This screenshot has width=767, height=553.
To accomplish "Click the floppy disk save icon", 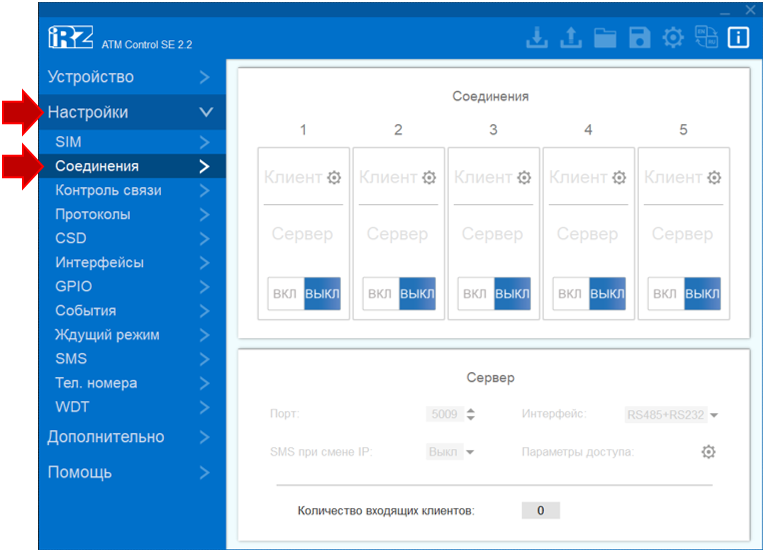I will [639, 38].
